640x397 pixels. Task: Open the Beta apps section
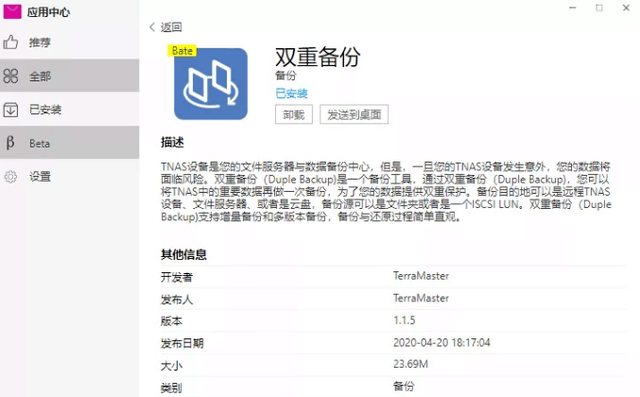[x=69, y=142]
